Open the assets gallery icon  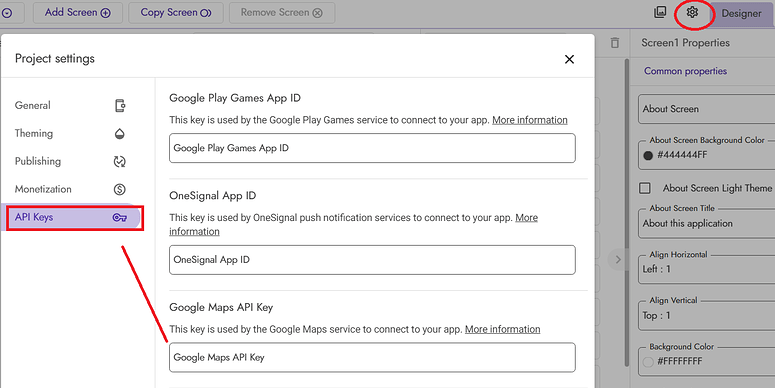660,12
